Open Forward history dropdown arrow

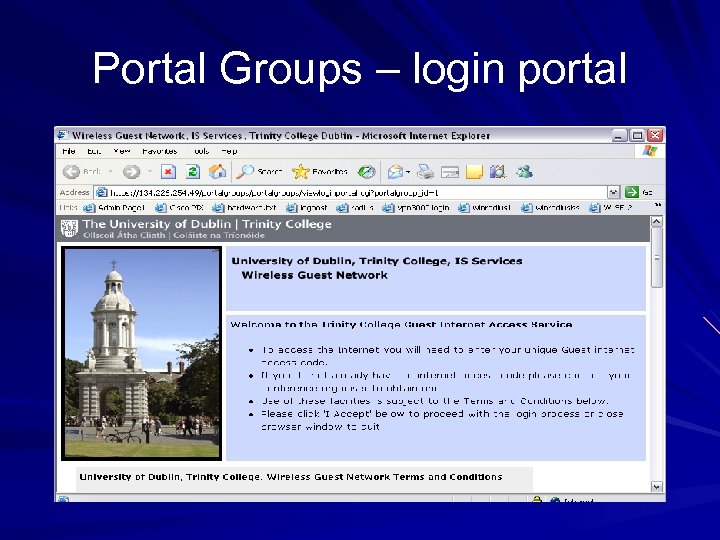point(150,172)
